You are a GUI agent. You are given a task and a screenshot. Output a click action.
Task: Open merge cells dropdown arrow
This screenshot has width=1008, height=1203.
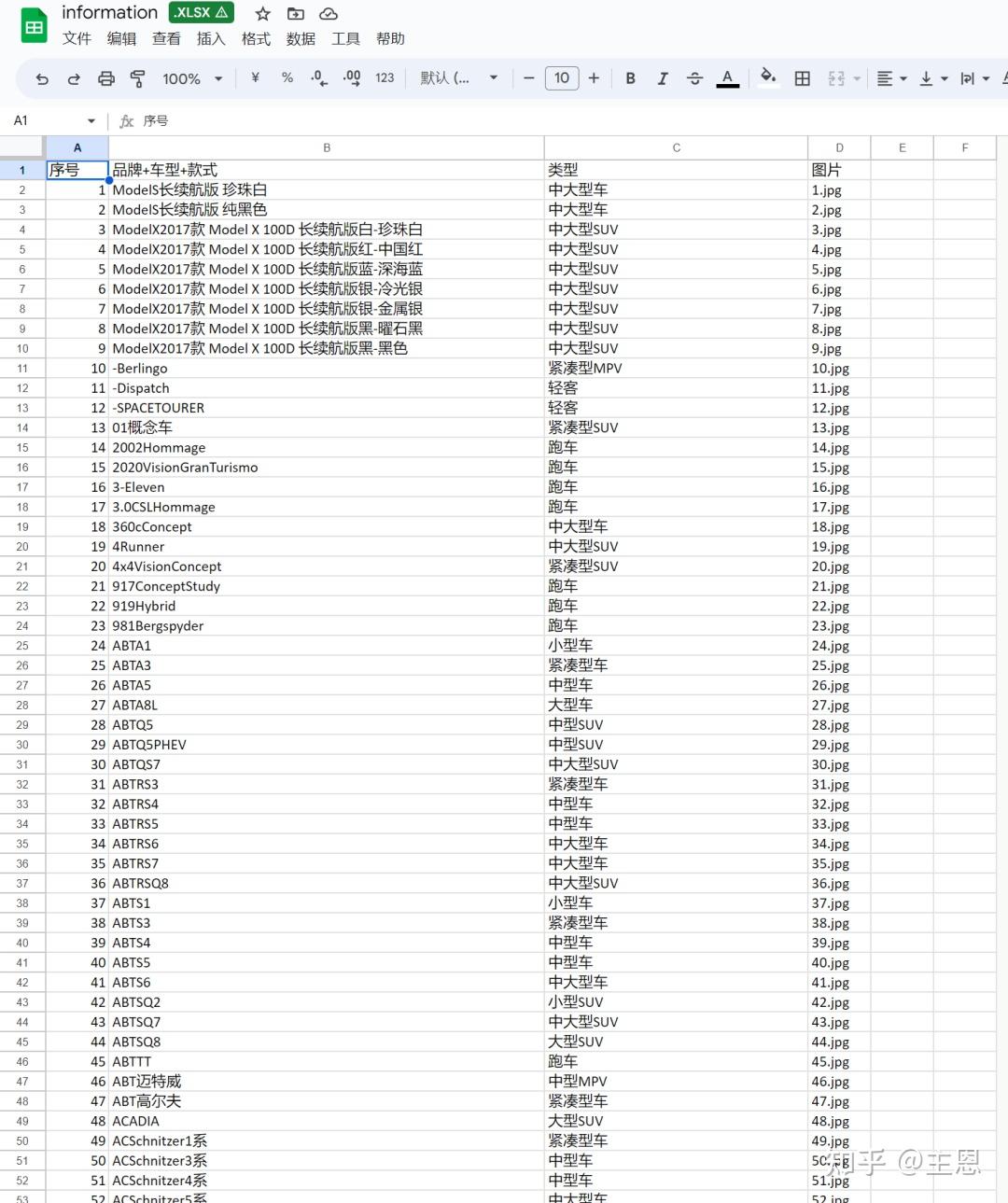tap(857, 78)
